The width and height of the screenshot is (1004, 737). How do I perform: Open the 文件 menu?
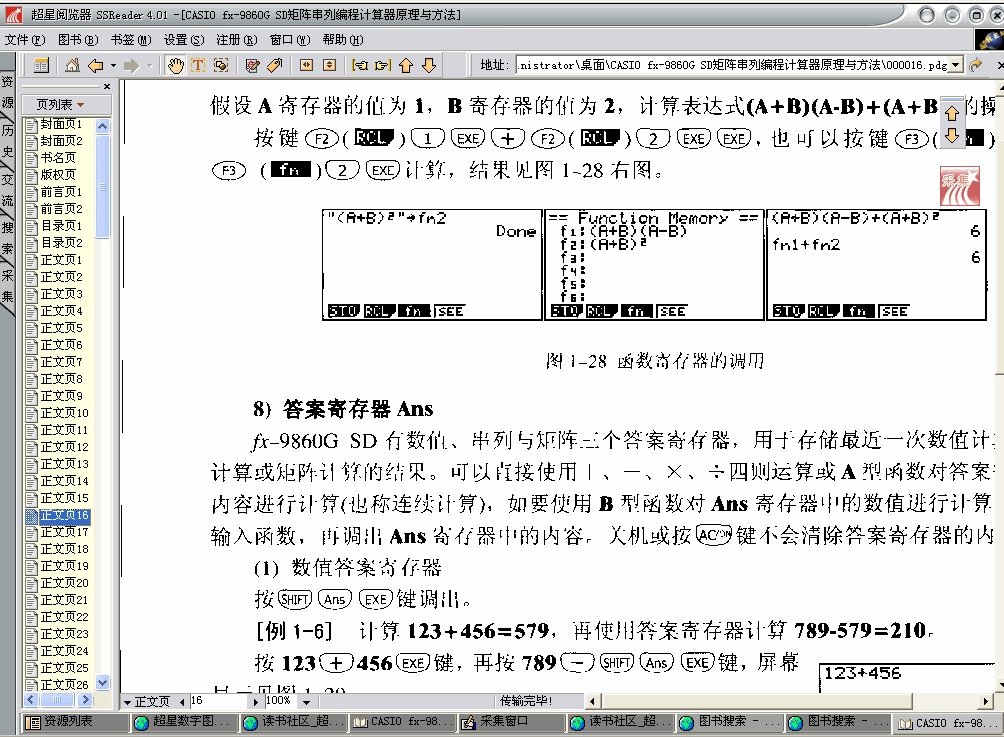tap(25, 40)
